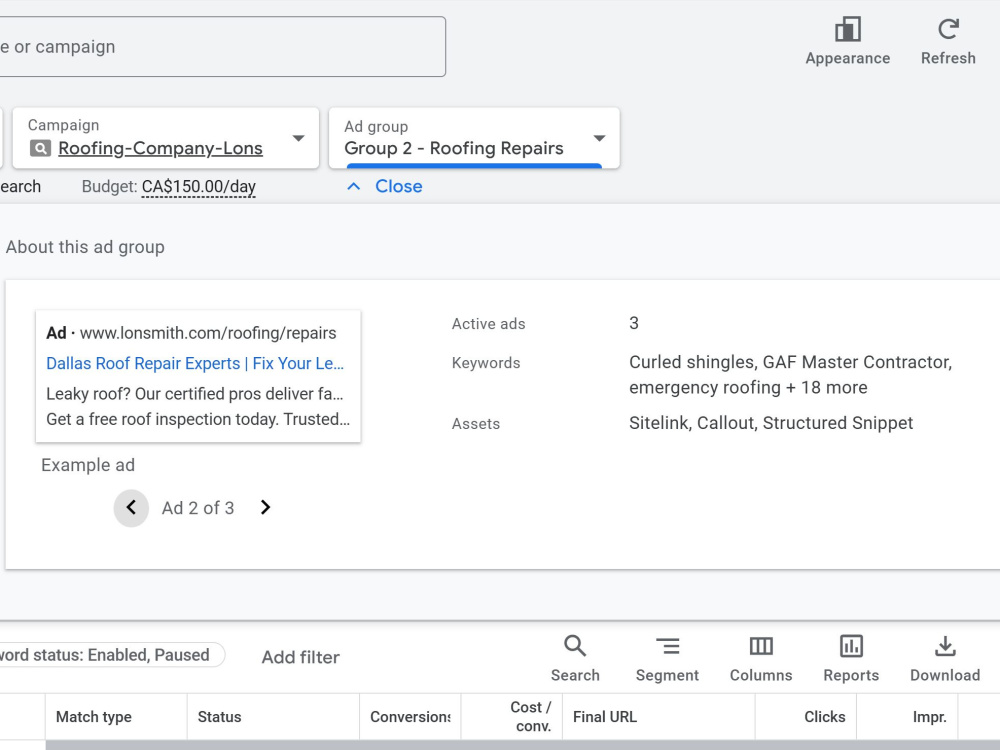The height and width of the screenshot is (750, 1000).
Task: Open the keyword status Enabled, Paused filter chip
Action: click(112, 655)
